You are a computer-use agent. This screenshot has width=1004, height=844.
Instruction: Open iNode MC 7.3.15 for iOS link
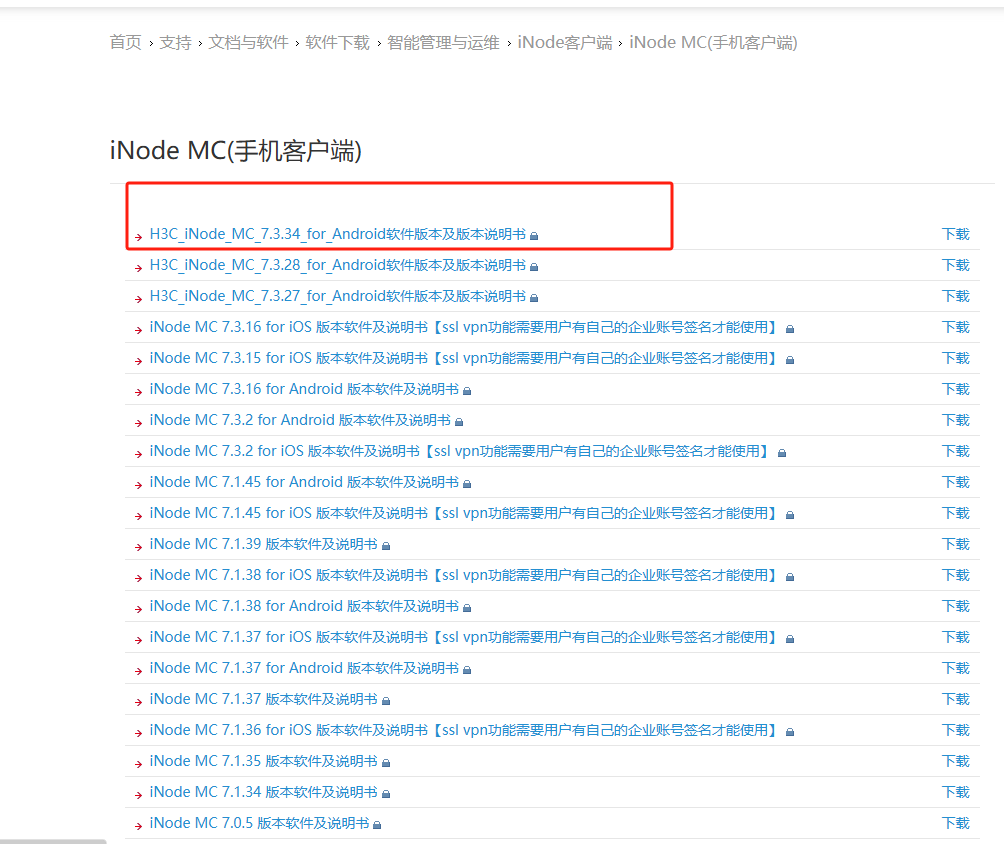pos(465,358)
